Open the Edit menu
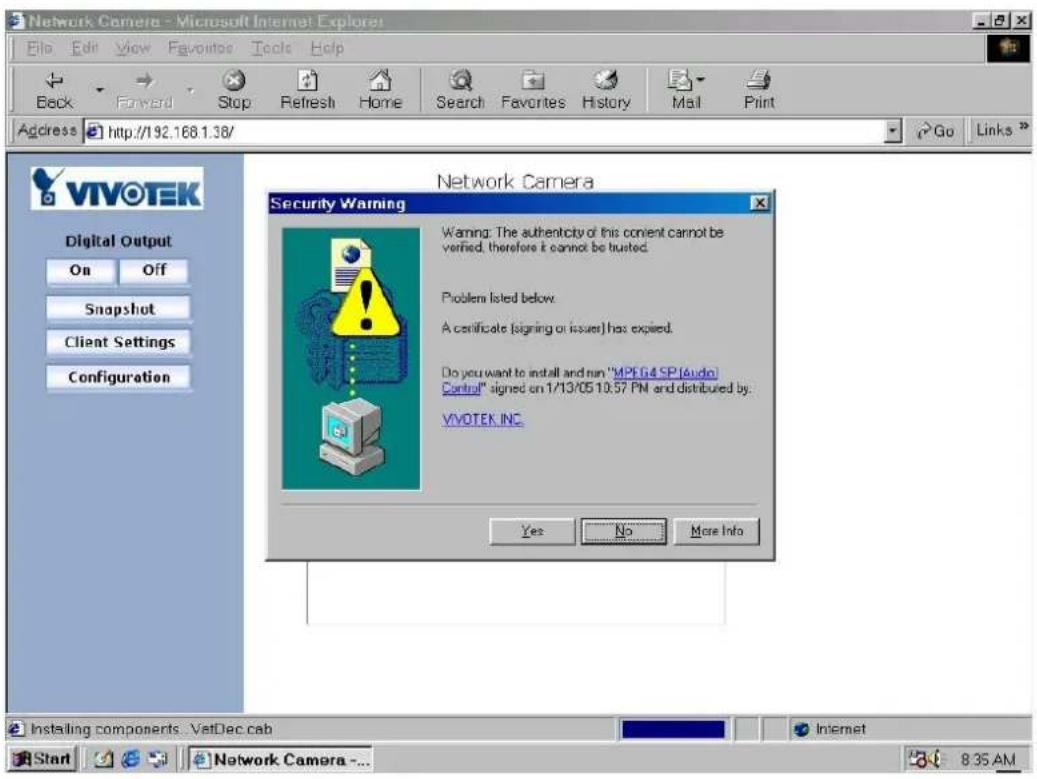The image size is (1037, 779). [x=85, y=48]
